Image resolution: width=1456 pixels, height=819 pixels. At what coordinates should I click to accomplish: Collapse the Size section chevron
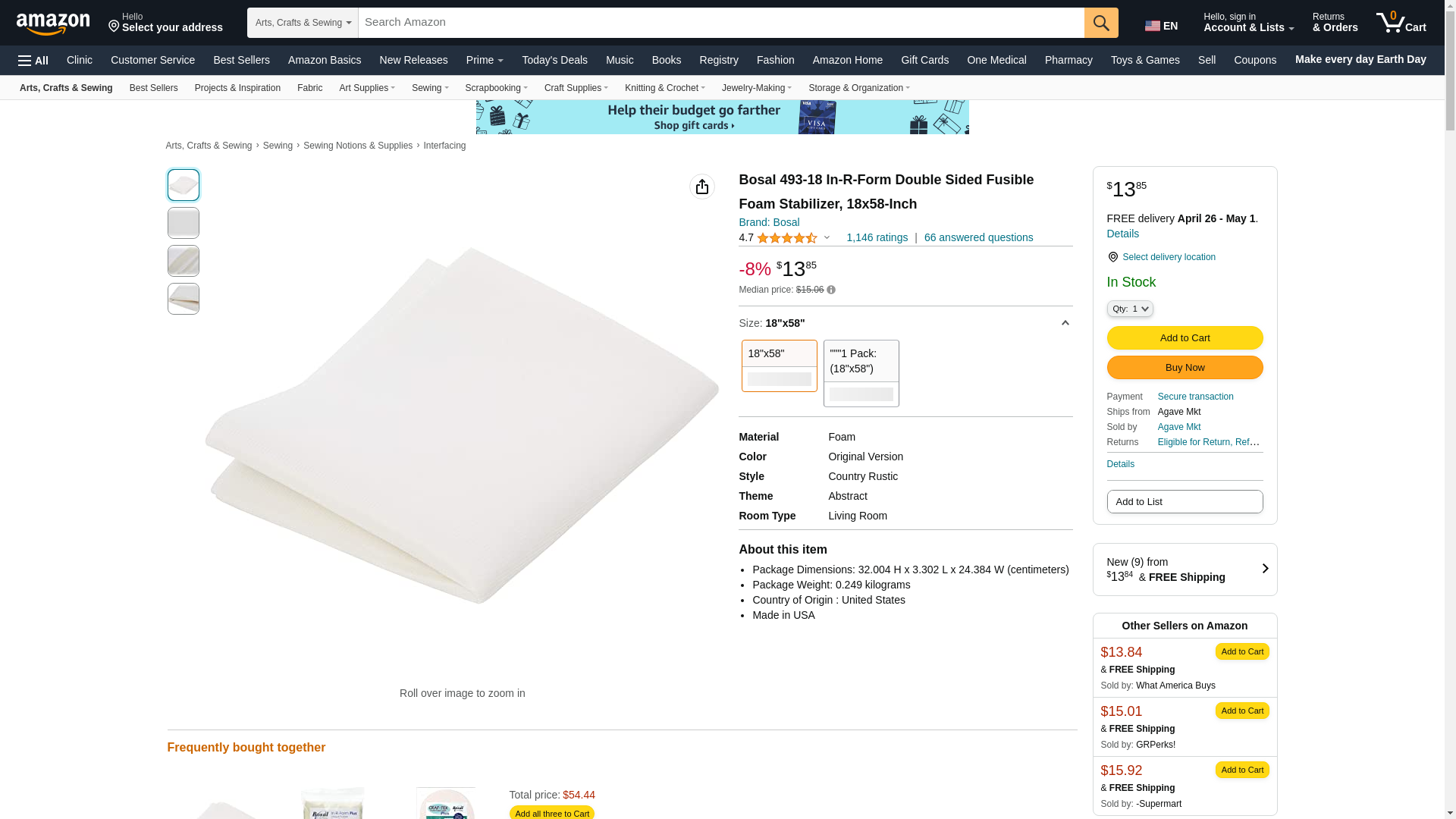[x=1065, y=323]
